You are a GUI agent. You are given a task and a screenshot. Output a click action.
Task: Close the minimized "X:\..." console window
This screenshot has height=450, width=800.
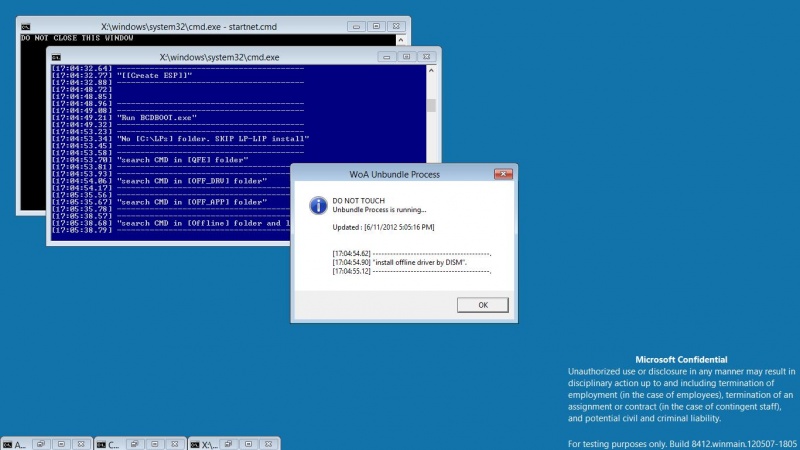coord(268,444)
